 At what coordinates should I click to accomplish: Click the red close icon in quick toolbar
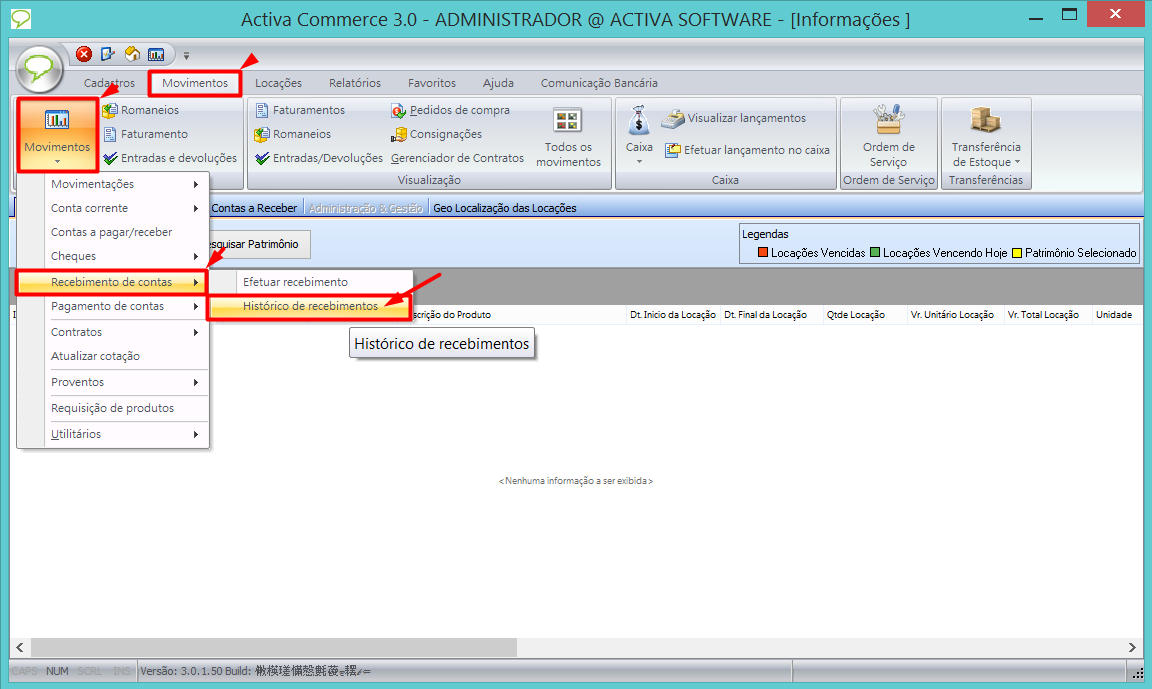(84, 55)
